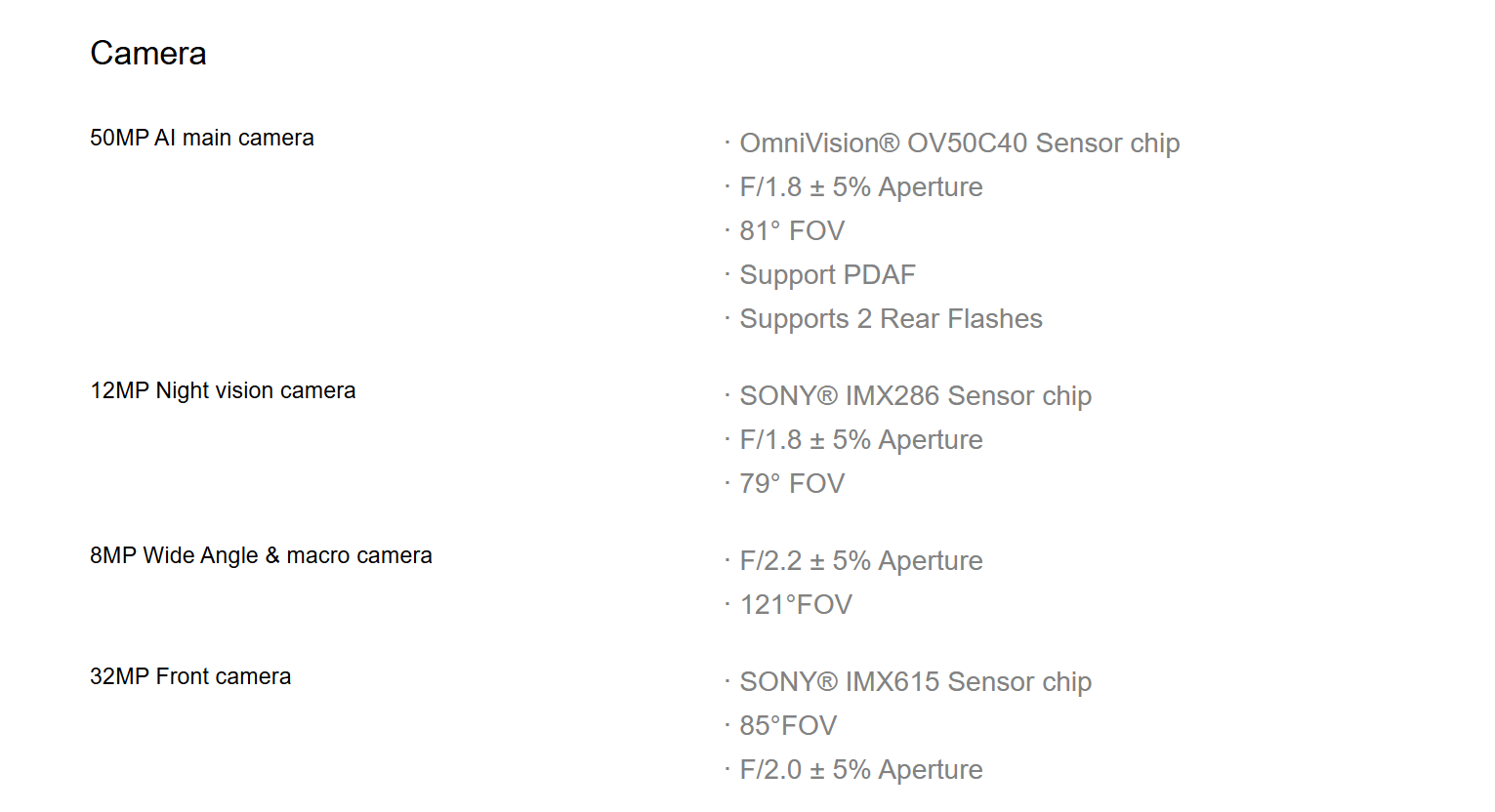Viewport: 1495px width, 812px height.
Task: Select the 81° FOV spec line
Action: point(792,231)
